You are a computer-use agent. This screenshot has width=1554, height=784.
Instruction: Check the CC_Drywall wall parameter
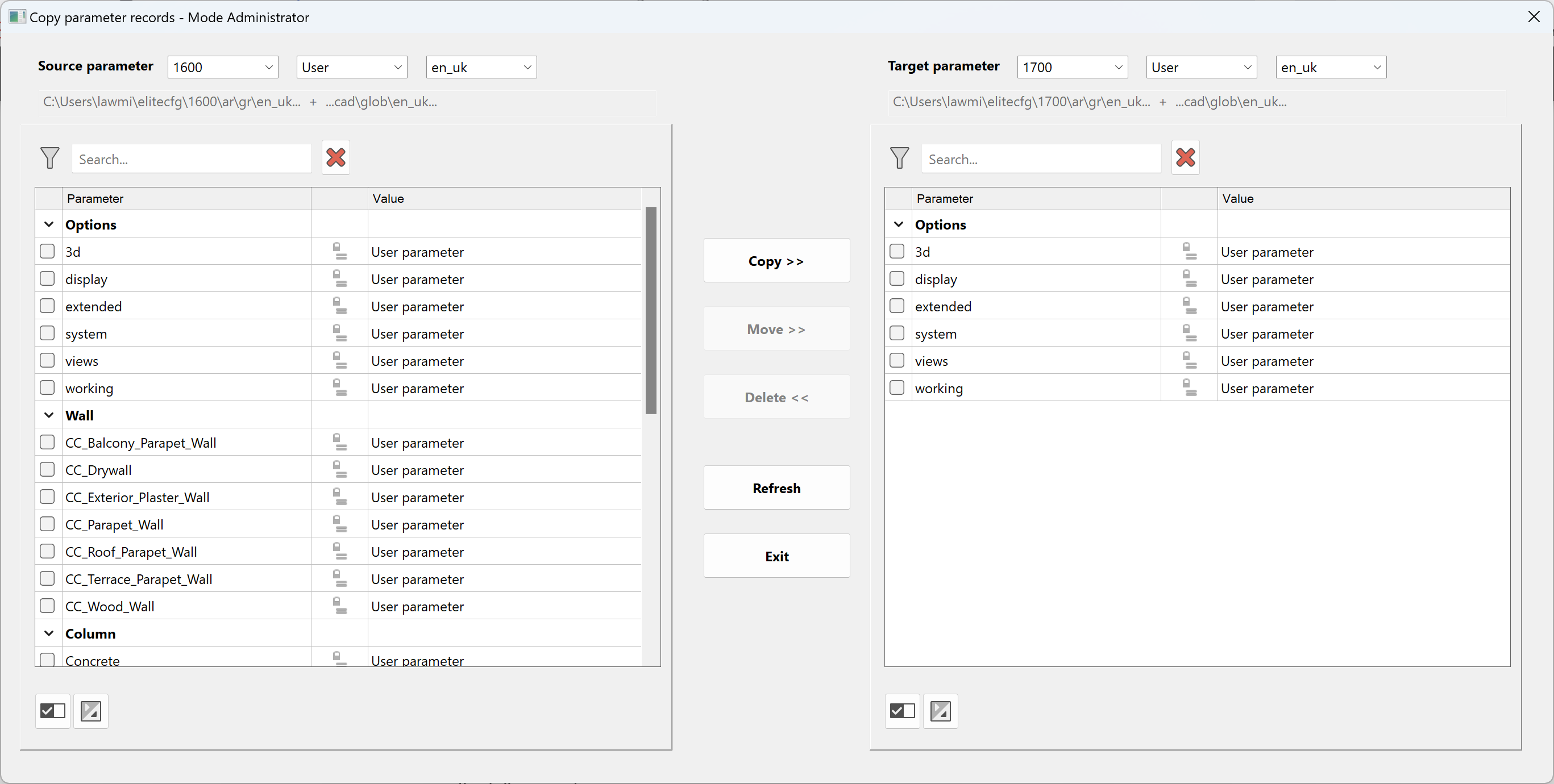pyautogui.click(x=47, y=469)
